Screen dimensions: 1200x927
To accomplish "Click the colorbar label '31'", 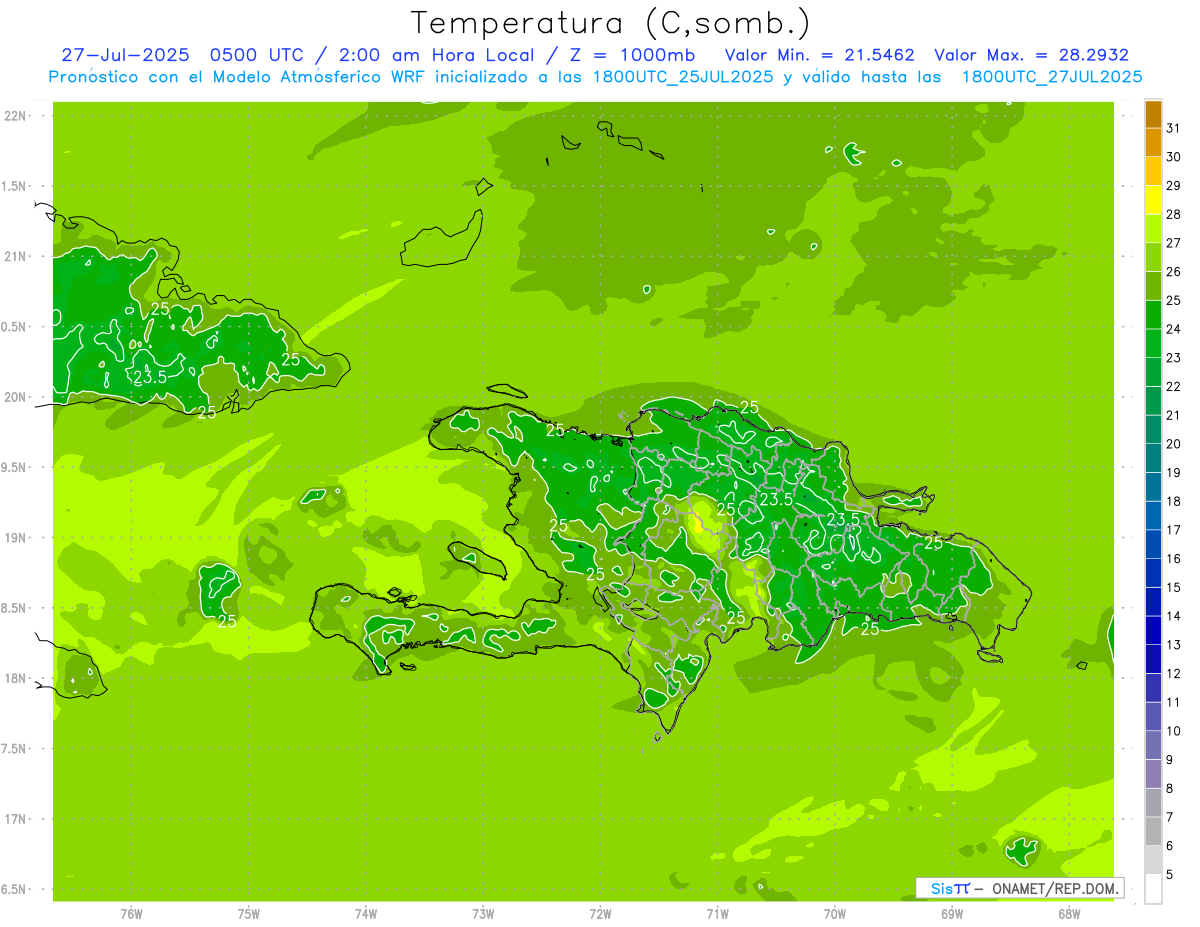I will [x=1174, y=128].
